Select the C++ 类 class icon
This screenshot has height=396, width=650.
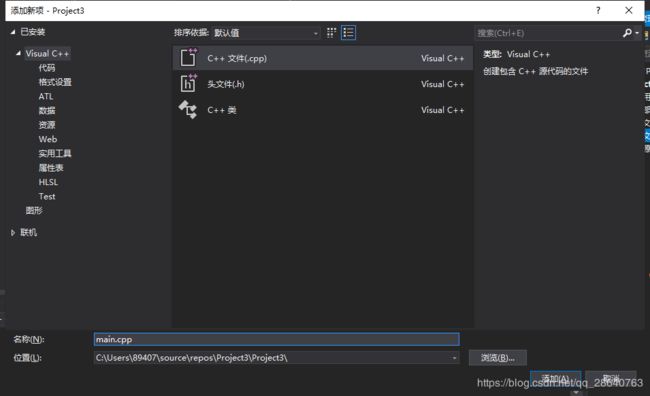(x=188, y=109)
